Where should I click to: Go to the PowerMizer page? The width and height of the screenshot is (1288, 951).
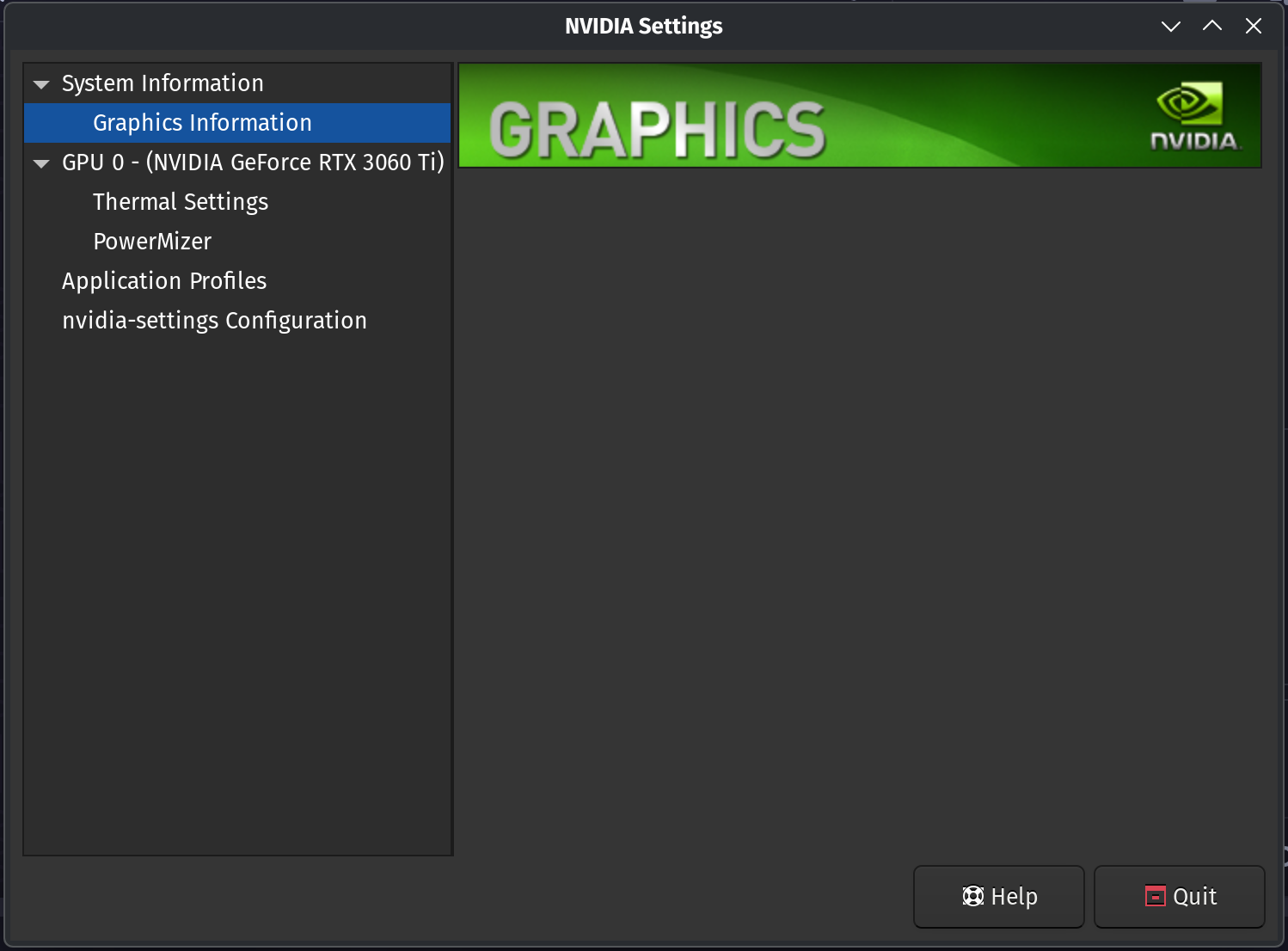click(x=152, y=242)
